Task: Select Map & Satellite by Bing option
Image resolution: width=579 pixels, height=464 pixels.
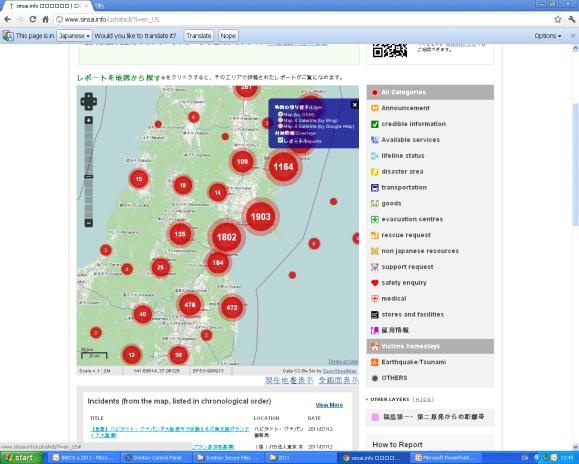Action: [x=280, y=120]
